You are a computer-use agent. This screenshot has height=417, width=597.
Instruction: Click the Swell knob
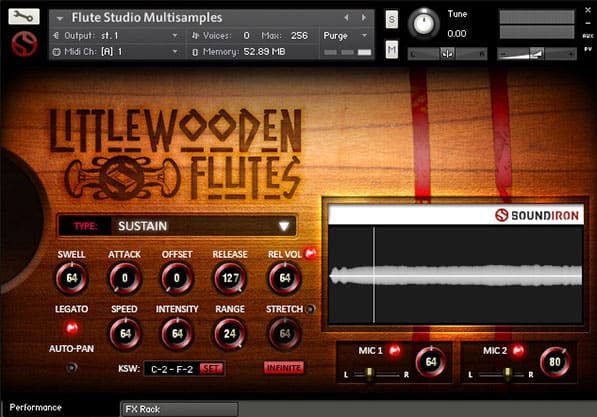[x=72, y=278]
